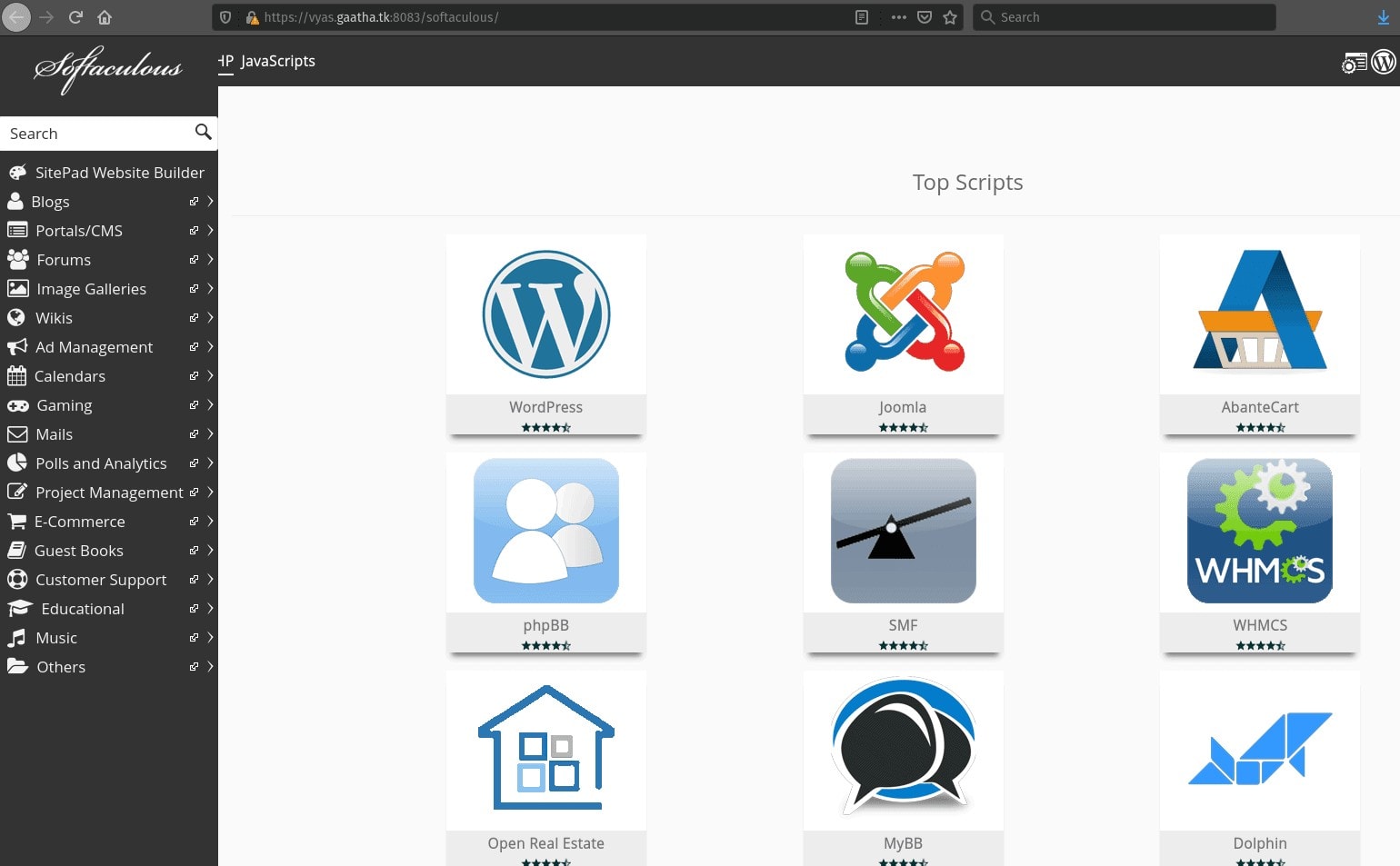
Task: Open the Project Management category
Action: click(109, 493)
